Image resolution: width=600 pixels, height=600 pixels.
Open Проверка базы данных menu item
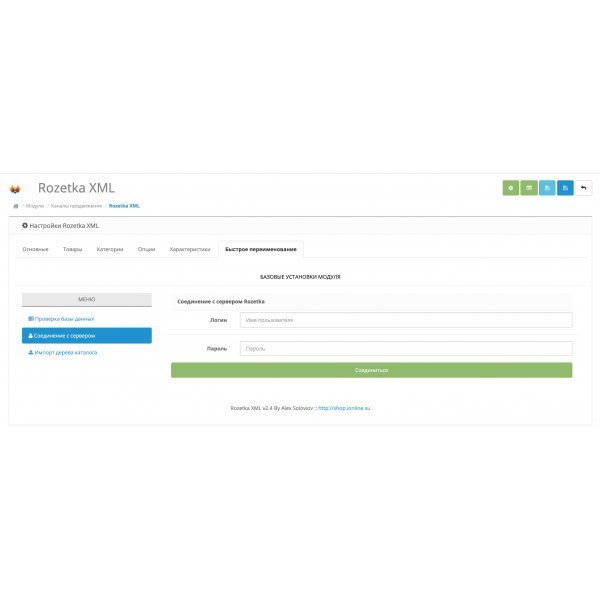[x=87, y=319]
